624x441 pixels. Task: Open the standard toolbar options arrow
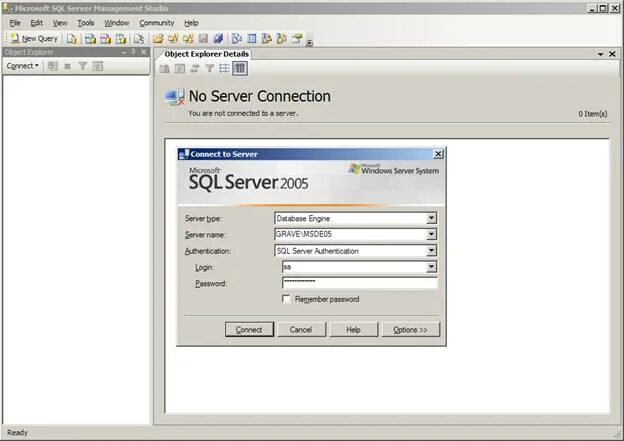pos(309,42)
